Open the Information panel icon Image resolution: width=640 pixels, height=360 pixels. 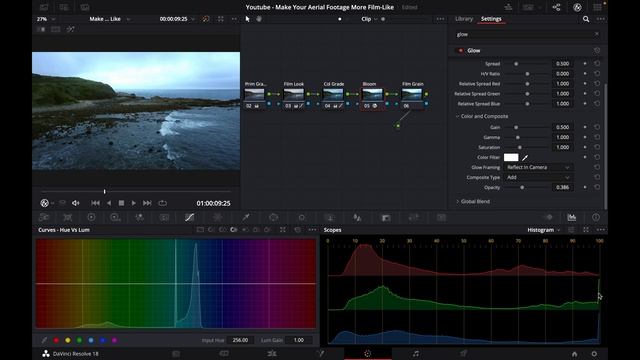596,218
